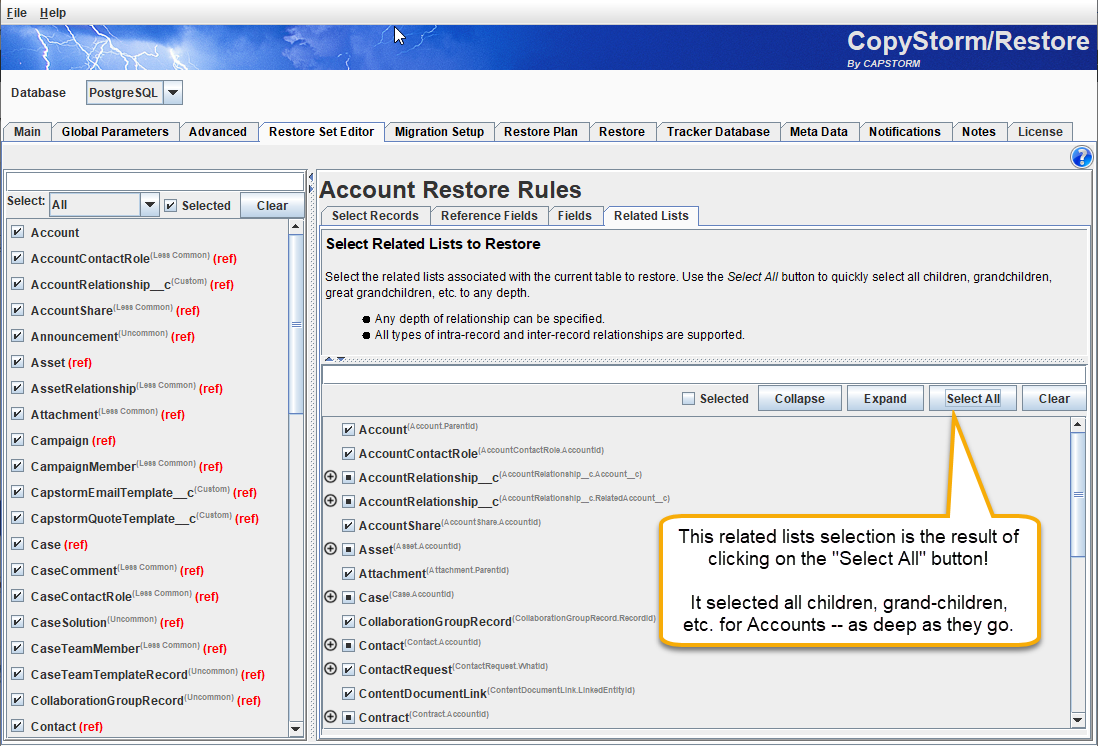Screen dimensions: 1098x746
Task: Click the related lists scroll up arrow
Action: 1078,424
